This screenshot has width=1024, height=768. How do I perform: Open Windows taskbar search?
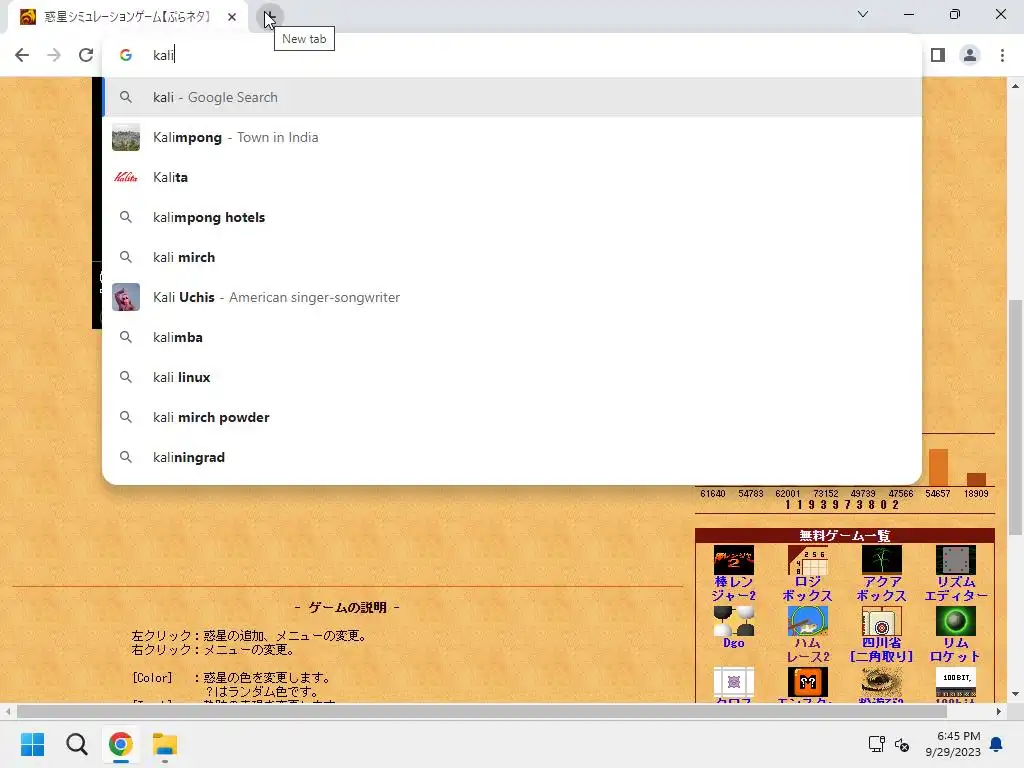[x=76, y=744]
